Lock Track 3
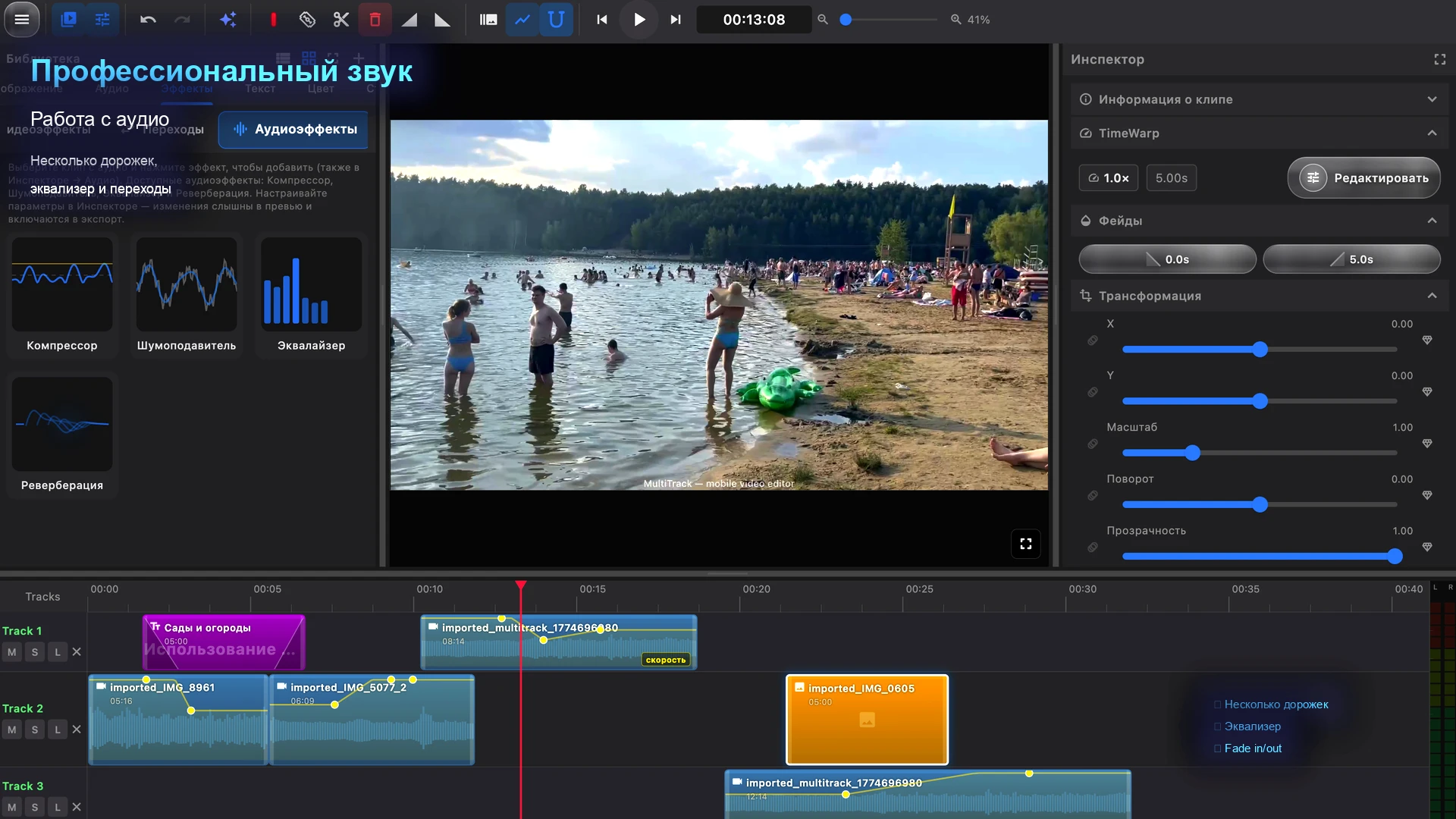1456x819 pixels. pos(58,808)
